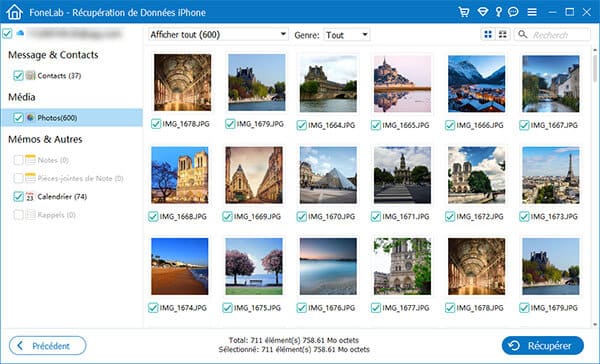The image size is (600, 364).
Task: Click the search magnifier icon
Action: [522, 34]
